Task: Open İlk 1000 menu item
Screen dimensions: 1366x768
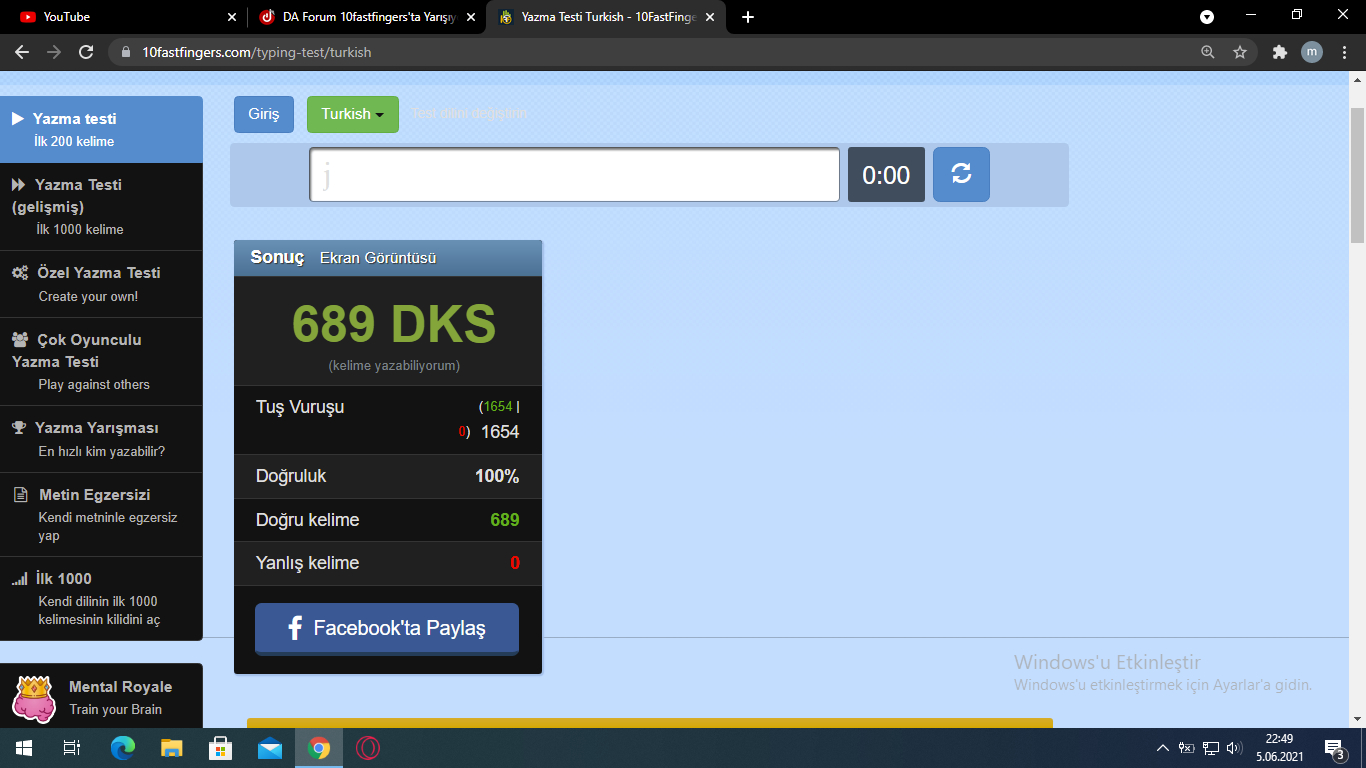Action: 101,598
